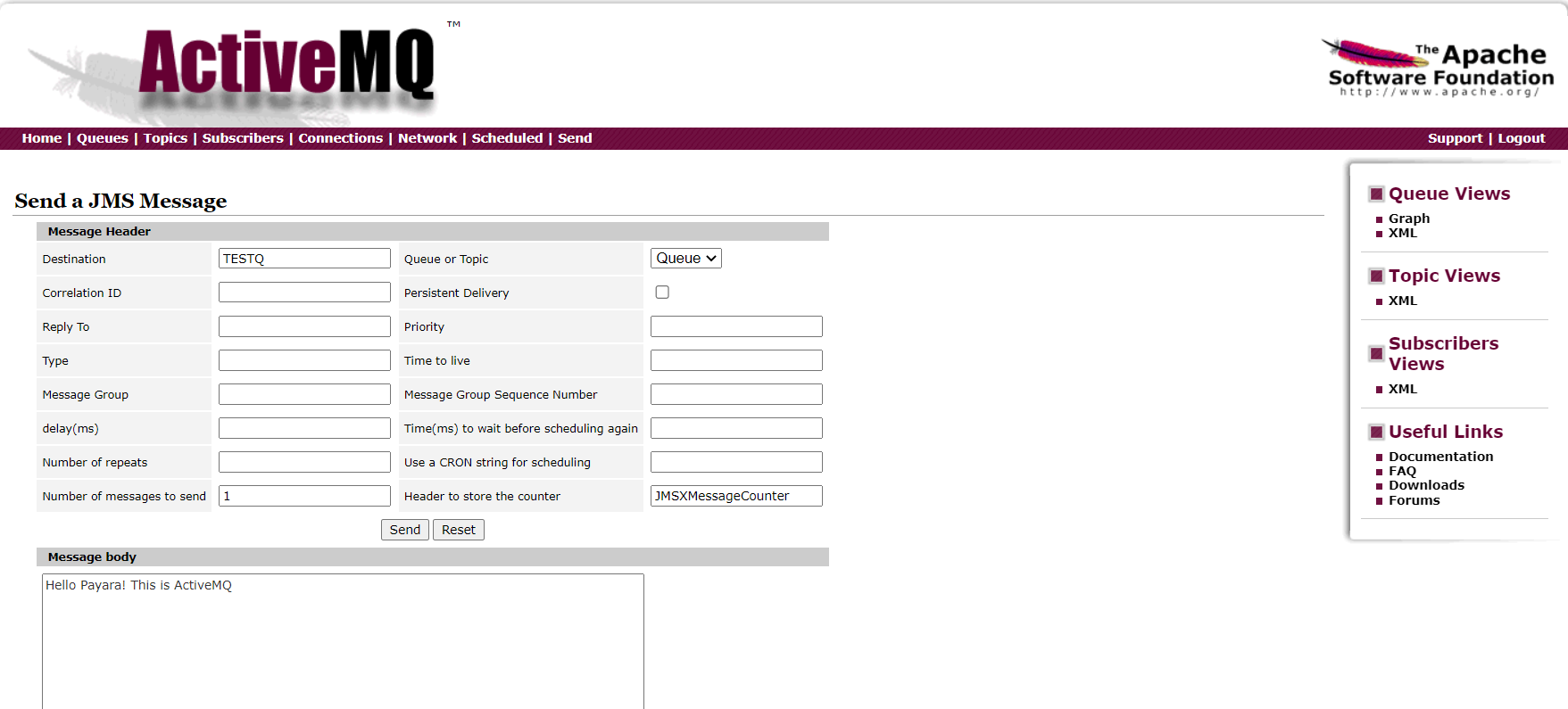Go to the Topics page

(x=165, y=138)
